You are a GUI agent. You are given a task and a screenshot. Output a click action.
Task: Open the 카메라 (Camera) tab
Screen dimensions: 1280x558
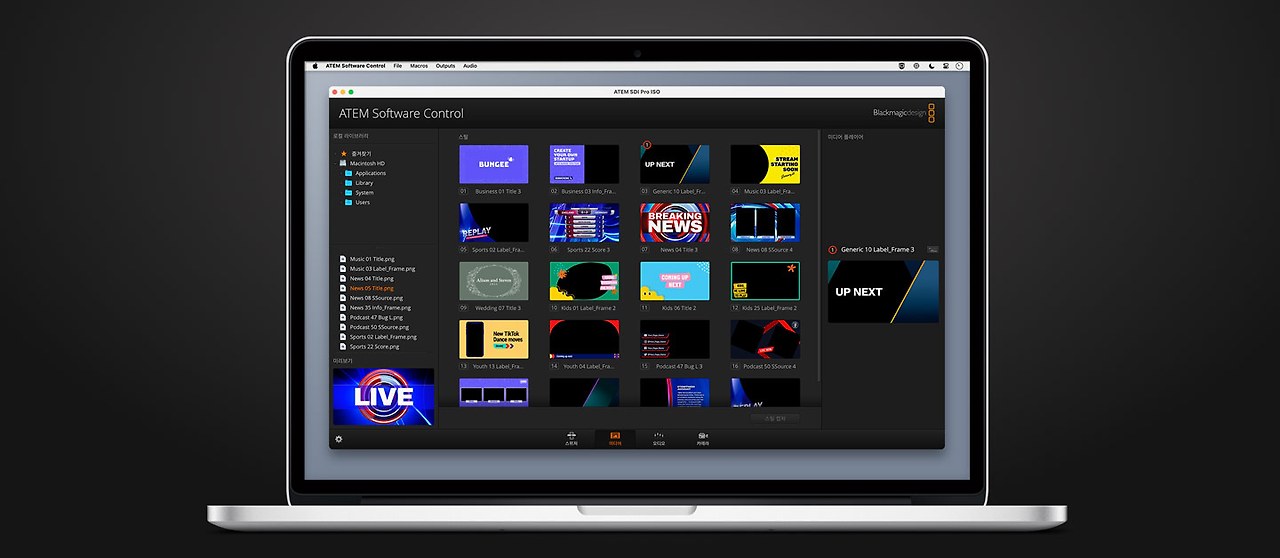click(x=703, y=439)
